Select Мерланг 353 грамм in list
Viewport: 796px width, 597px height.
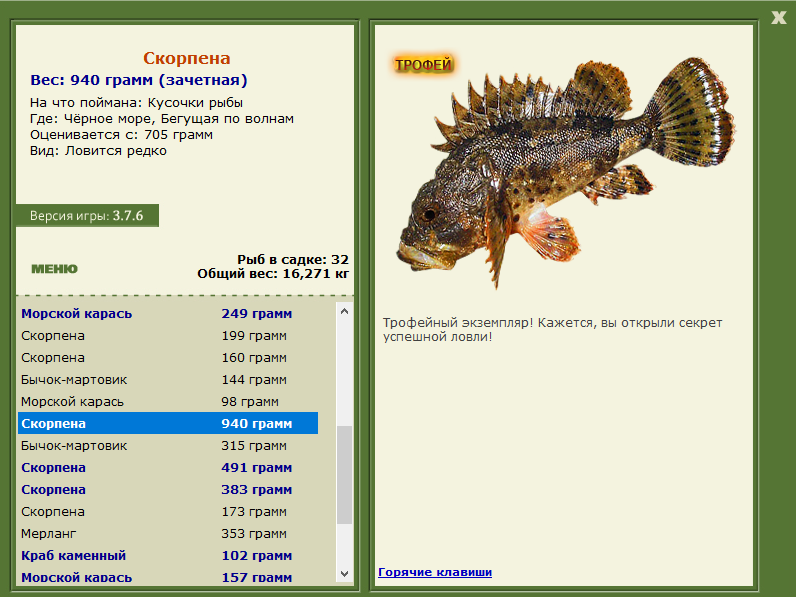point(167,533)
